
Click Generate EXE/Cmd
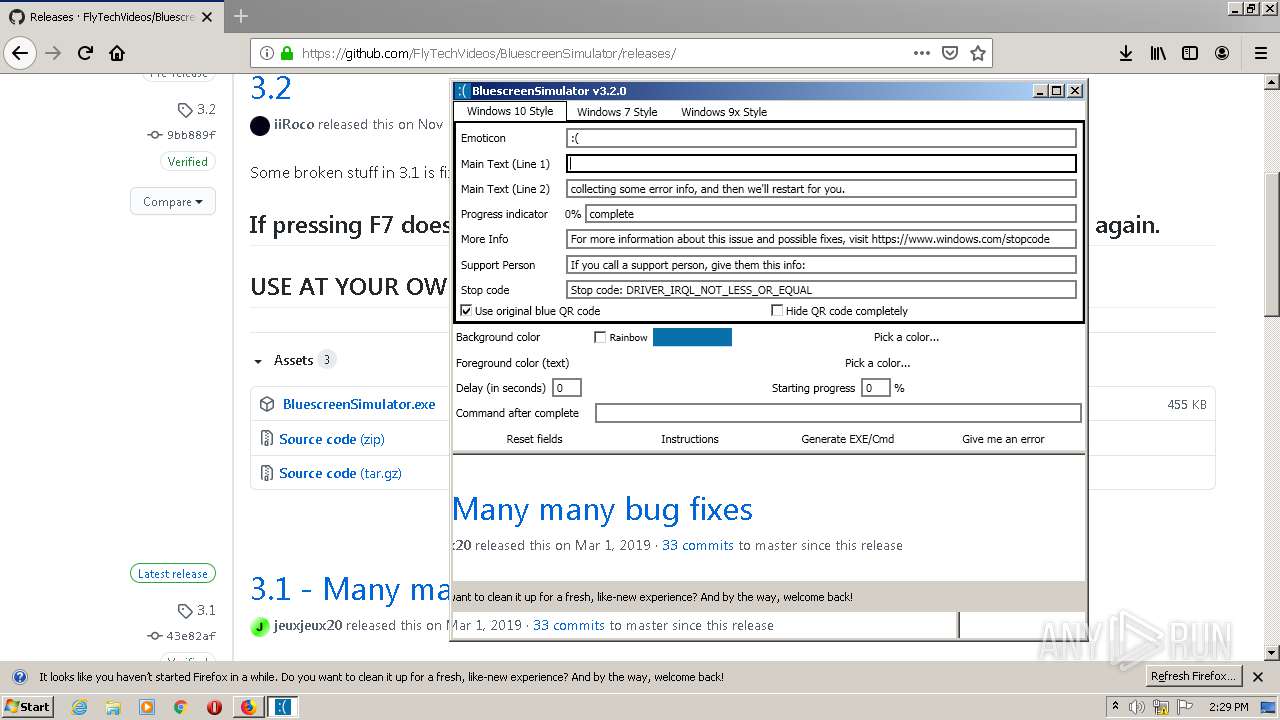pyautogui.click(x=848, y=439)
